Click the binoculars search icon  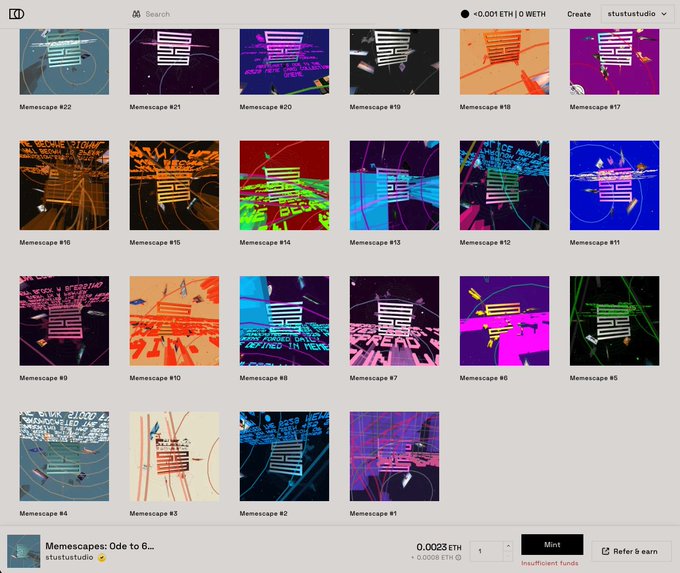tap(136, 14)
